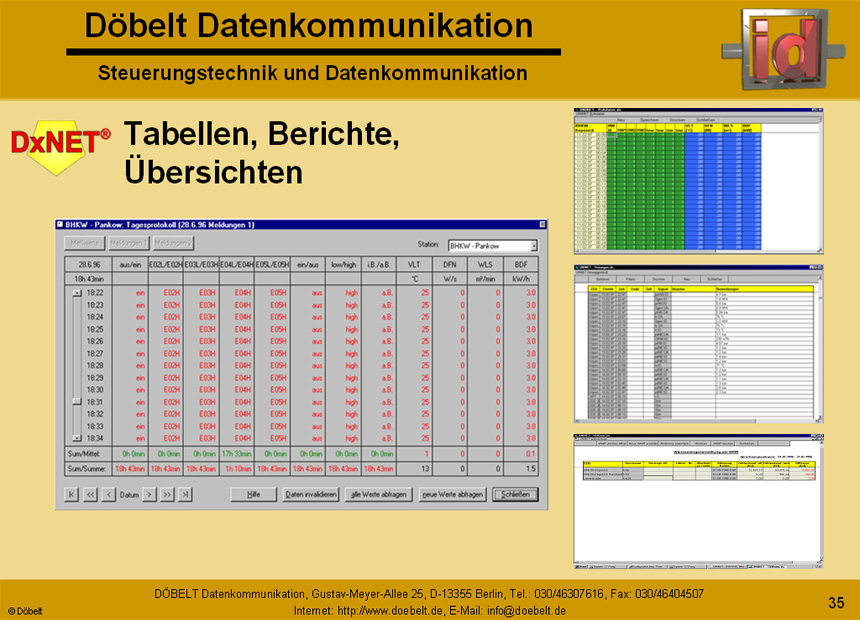860x620 pixels.
Task: Select the 18:28 time row
Action: pos(310,365)
